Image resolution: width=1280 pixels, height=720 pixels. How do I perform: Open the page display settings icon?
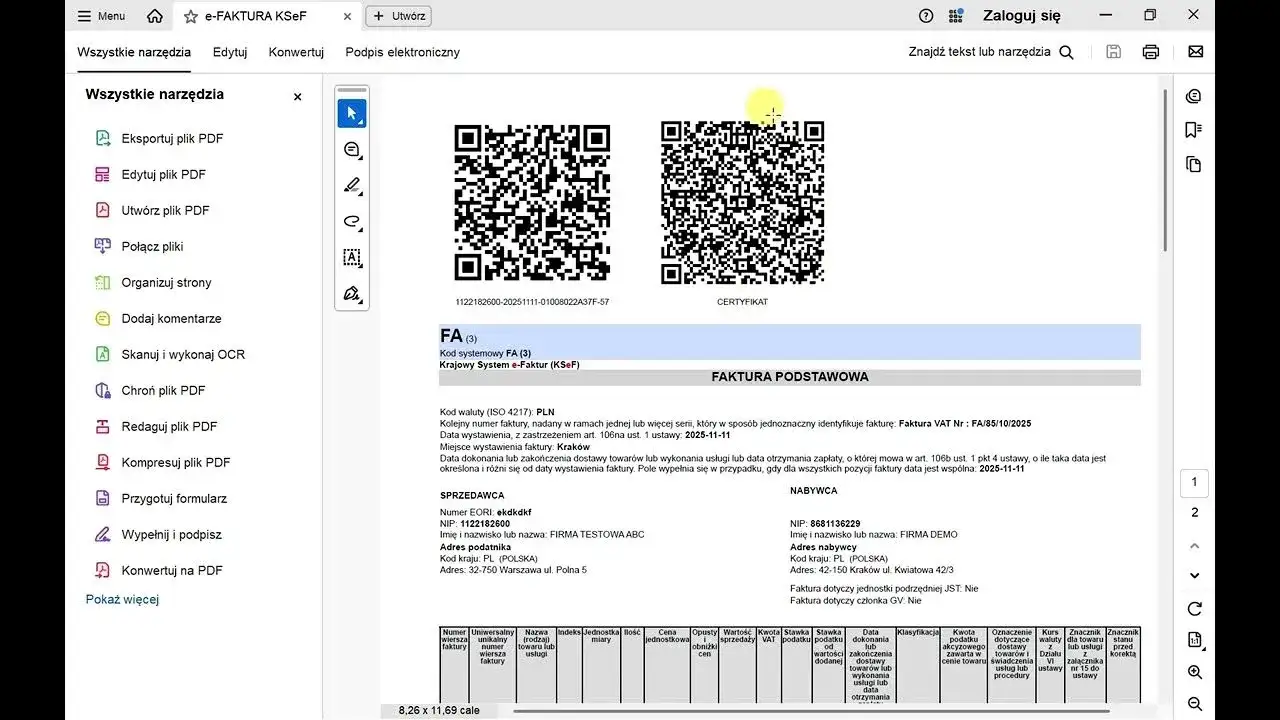coord(1194,640)
